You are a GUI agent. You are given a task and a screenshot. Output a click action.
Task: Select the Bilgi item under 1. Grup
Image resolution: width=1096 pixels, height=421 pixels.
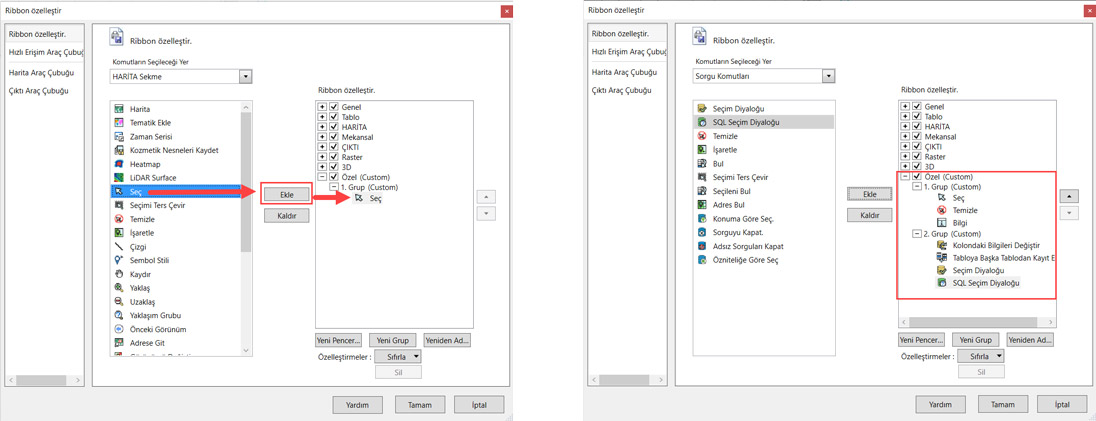click(958, 223)
